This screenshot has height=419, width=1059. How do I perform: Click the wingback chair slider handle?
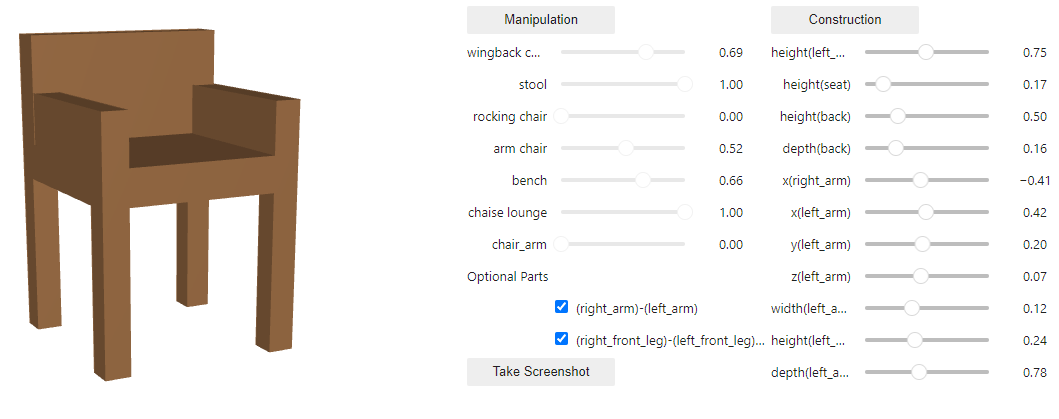(646, 52)
